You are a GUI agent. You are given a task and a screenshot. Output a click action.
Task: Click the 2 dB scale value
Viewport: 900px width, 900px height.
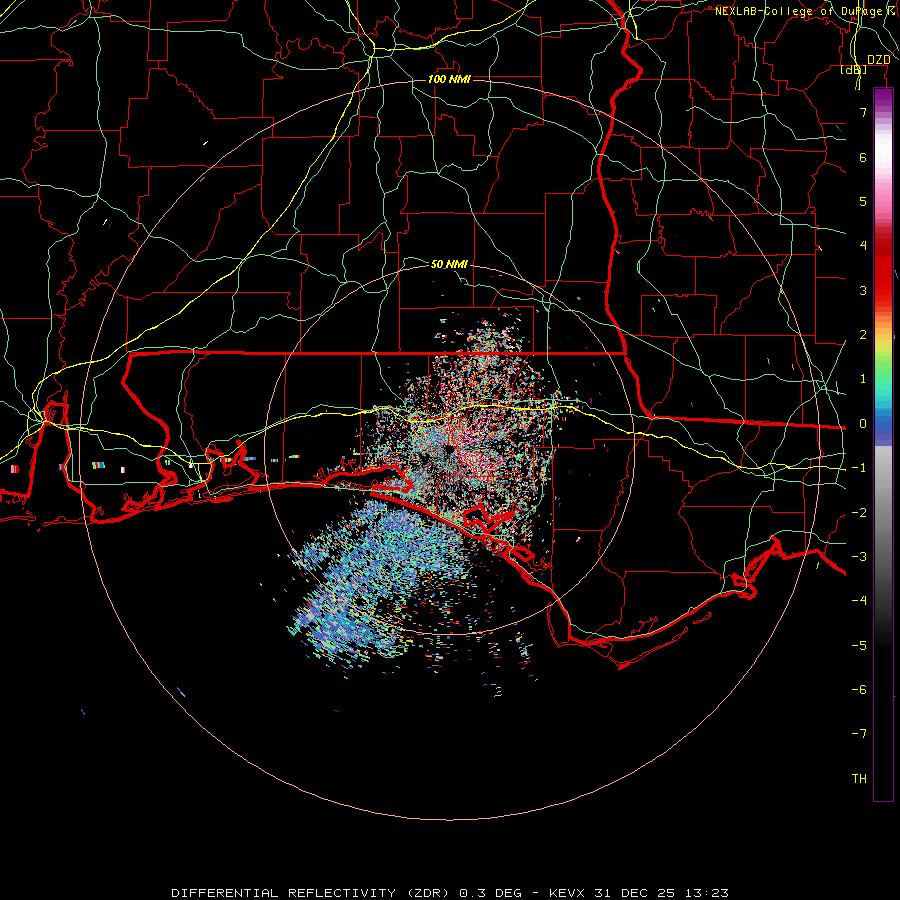coord(863,335)
